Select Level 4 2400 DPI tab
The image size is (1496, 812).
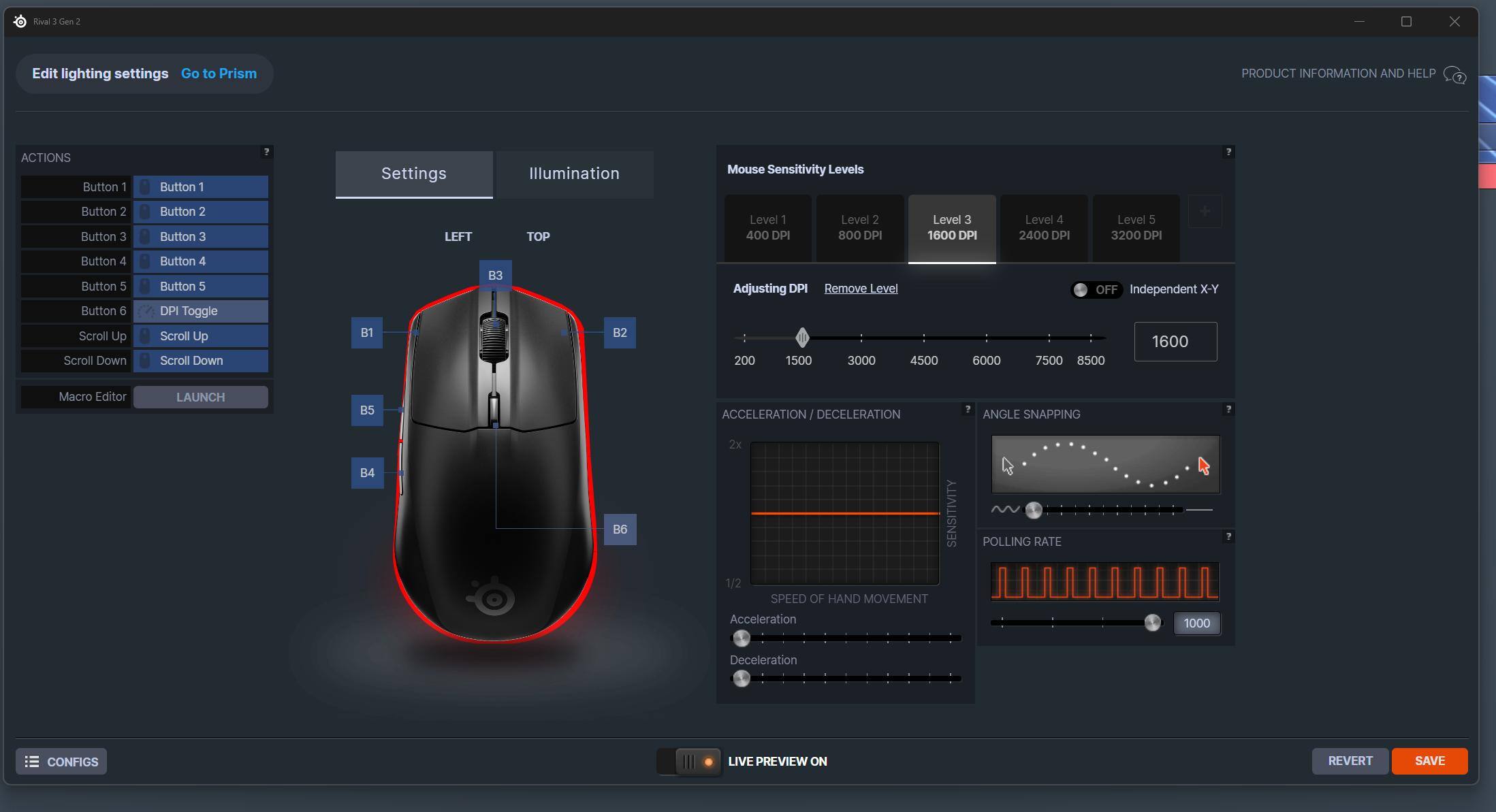coord(1043,228)
